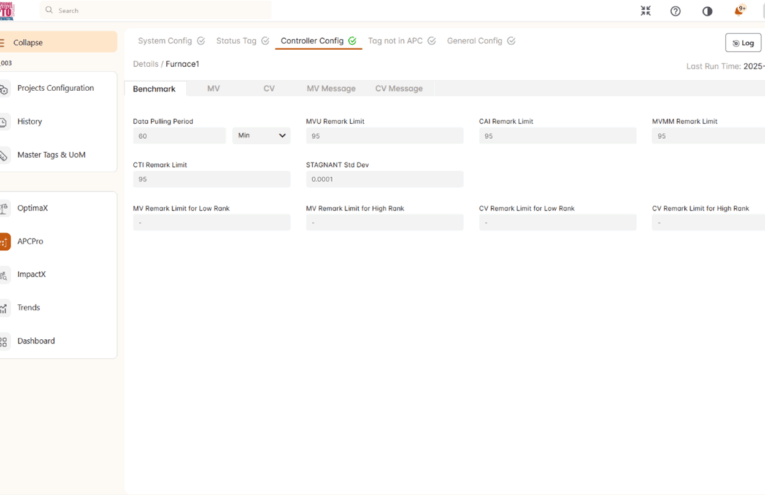Click the History clock icon
The image size is (765, 495).
click(3, 122)
